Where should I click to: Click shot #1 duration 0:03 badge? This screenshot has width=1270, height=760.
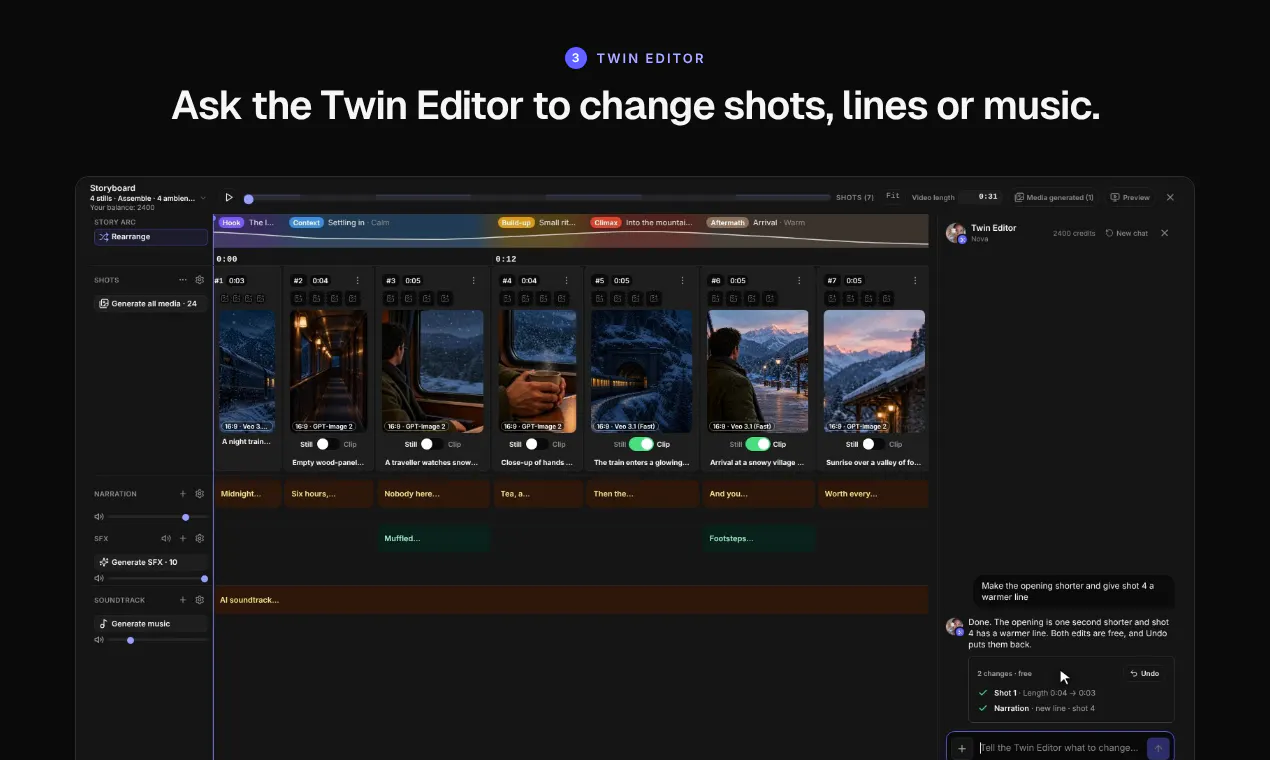236,281
